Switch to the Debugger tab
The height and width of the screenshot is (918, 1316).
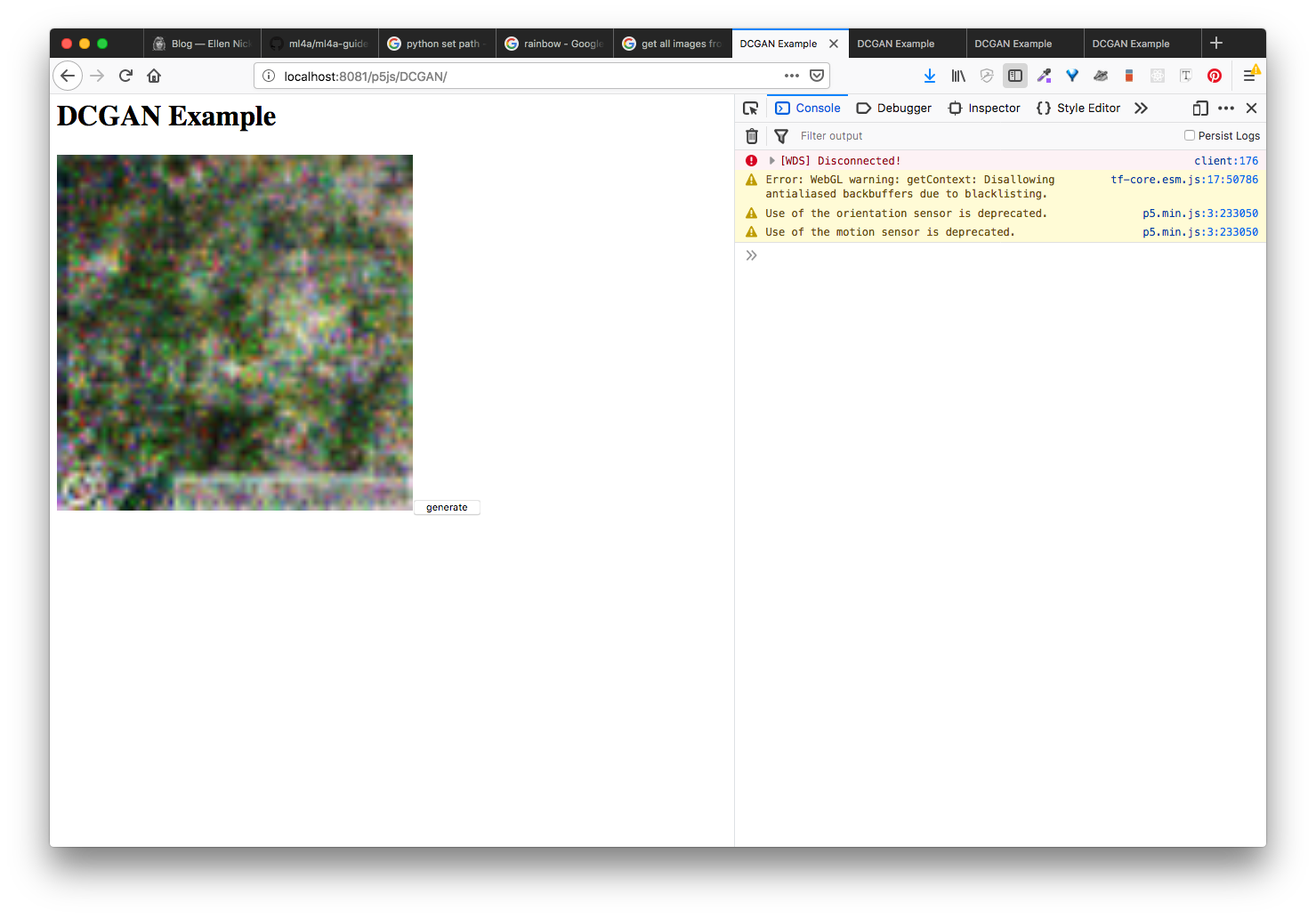coord(893,108)
